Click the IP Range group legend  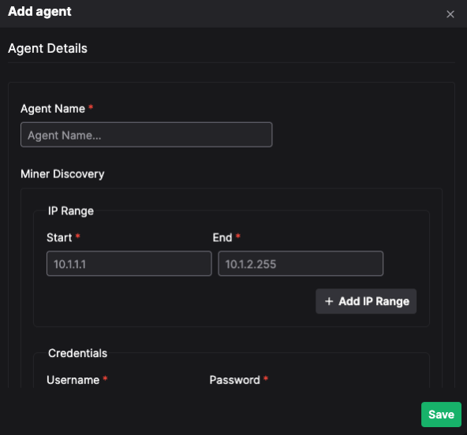coord(71,211)
